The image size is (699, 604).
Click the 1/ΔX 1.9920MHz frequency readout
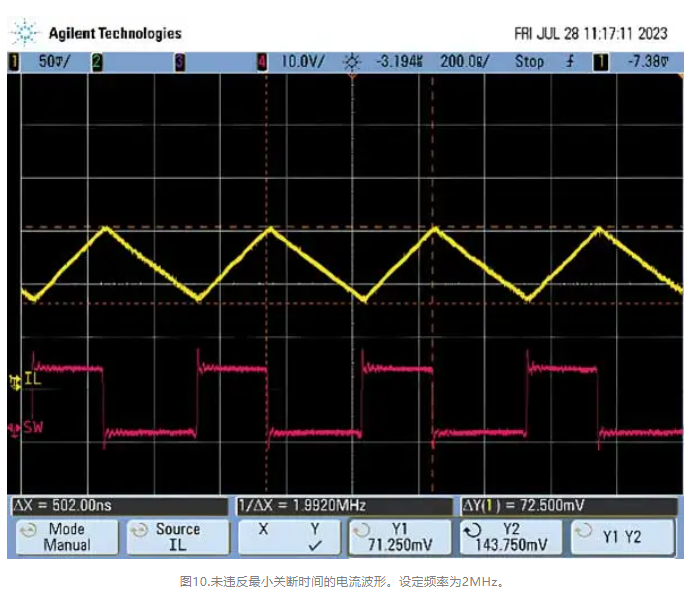coord(300,506)
